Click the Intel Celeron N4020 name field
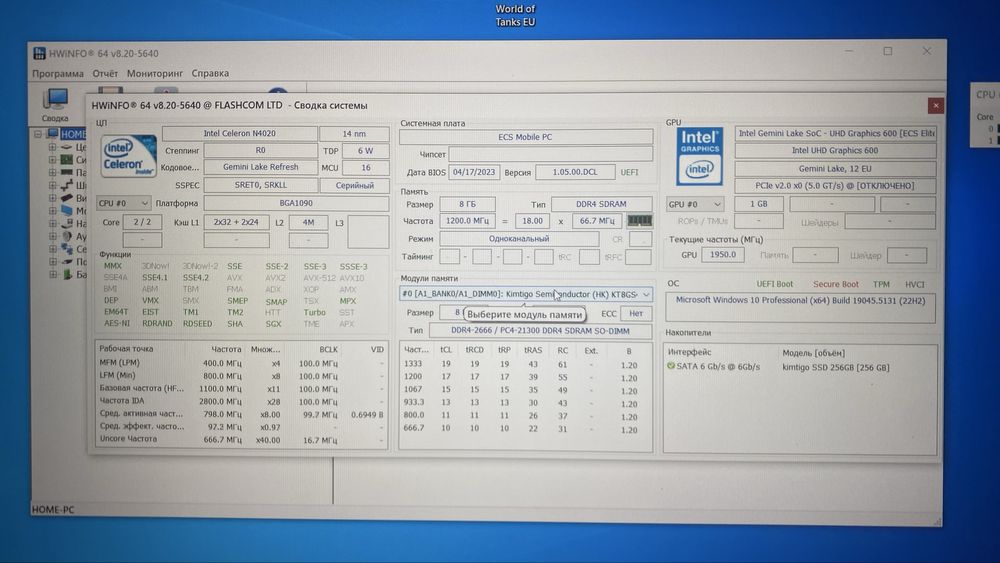The image size is (1000, 563). (240, 133)
